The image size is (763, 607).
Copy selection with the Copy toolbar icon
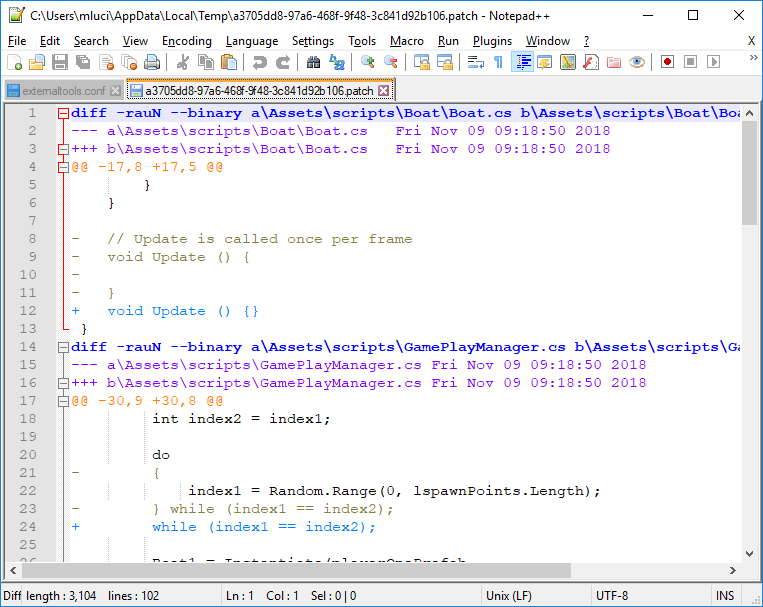click(206, 62)
